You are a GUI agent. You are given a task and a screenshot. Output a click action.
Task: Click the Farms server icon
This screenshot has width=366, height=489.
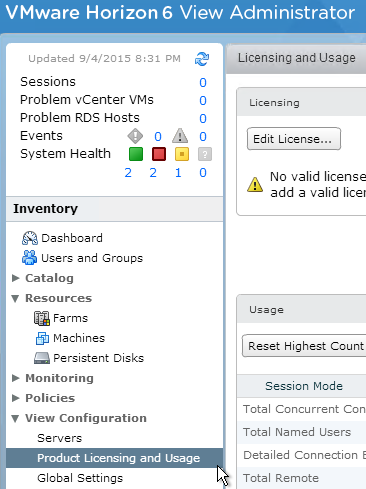coord(42,318)
